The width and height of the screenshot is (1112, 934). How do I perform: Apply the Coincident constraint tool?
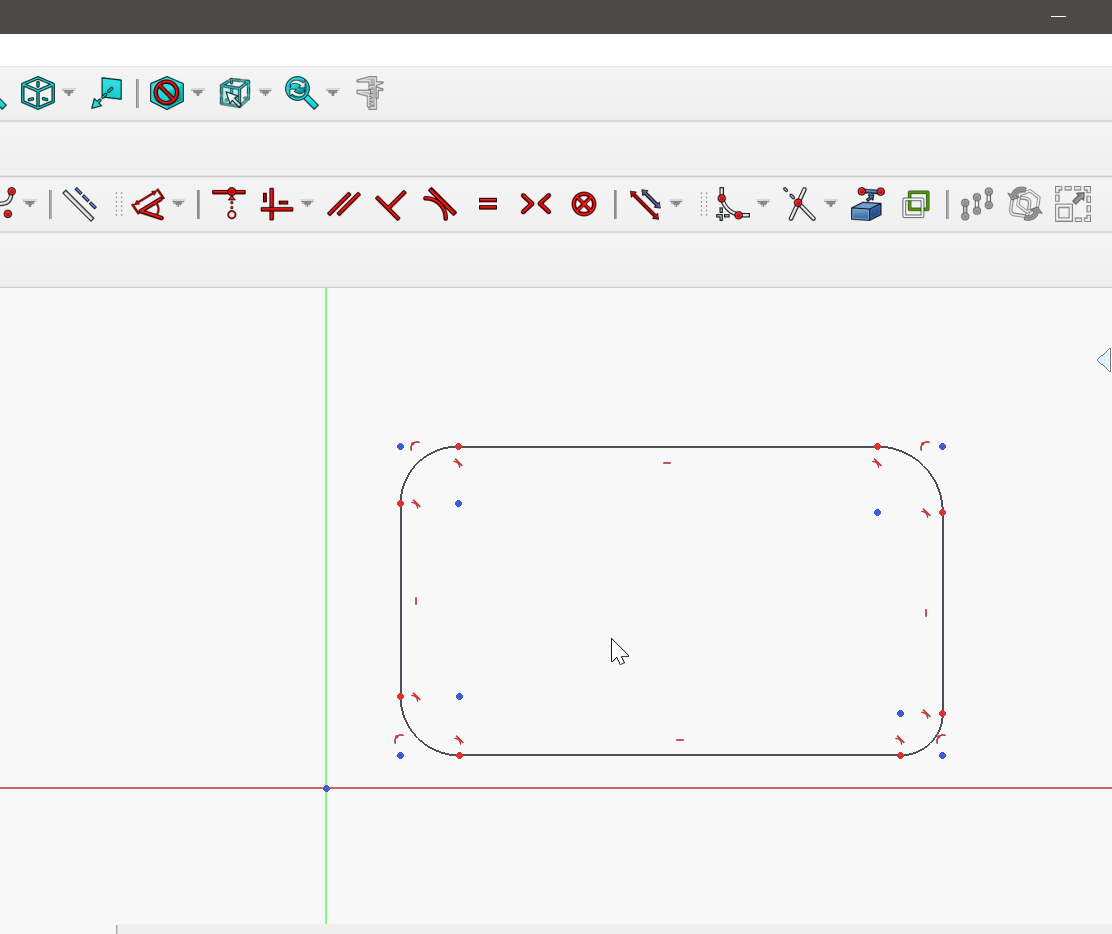click(230, 204)
